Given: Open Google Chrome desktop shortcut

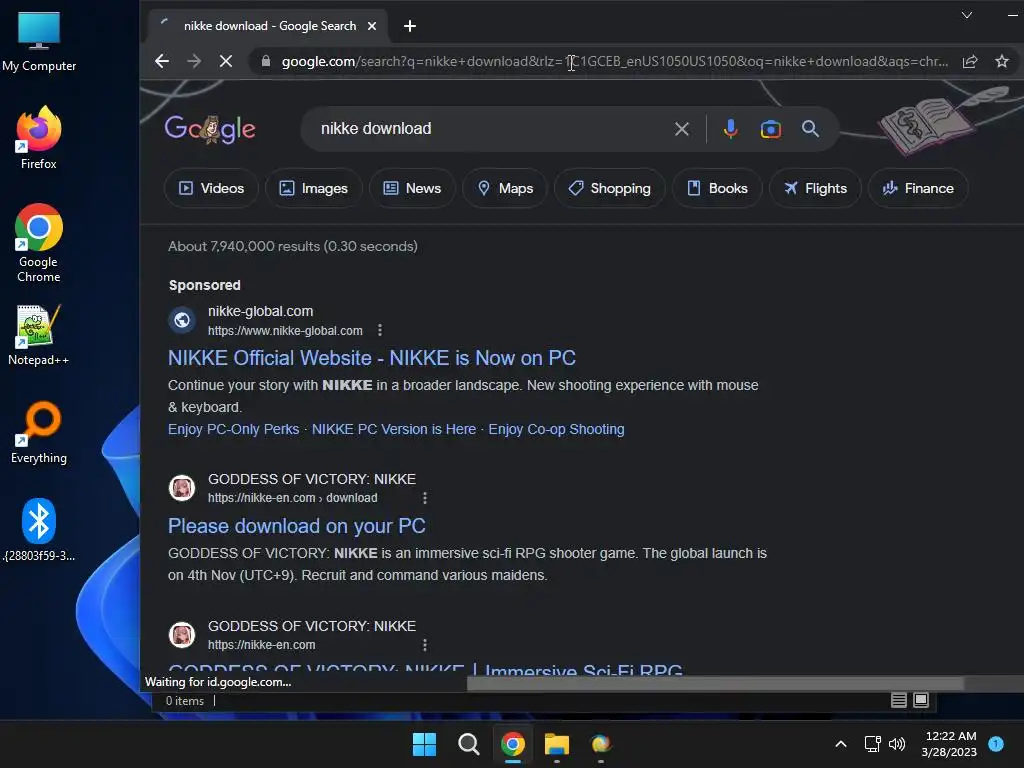Looking at the screenshot, I should [39, 243].
